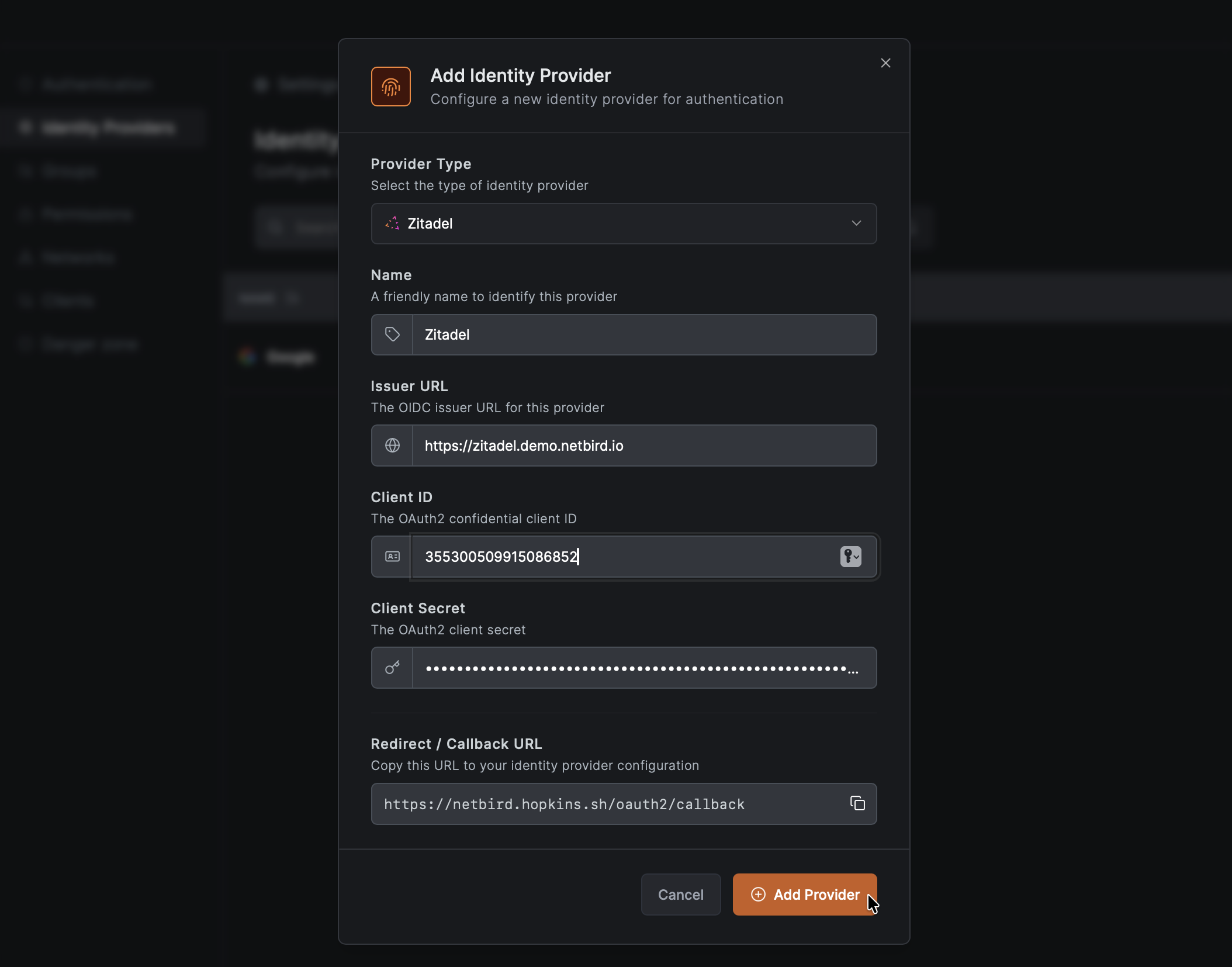This screenshot has width=1232, height=967.
Task: Click the Add Provider button
Action: click(x=804, y=895)
